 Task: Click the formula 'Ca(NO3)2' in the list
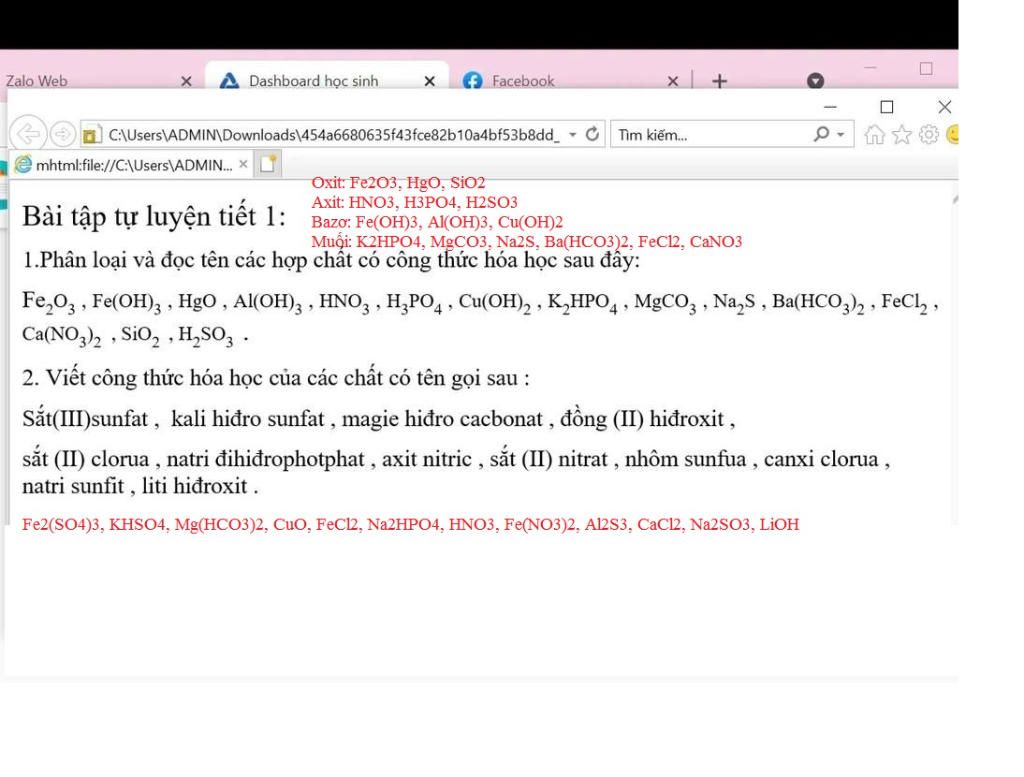coord(61,336)
